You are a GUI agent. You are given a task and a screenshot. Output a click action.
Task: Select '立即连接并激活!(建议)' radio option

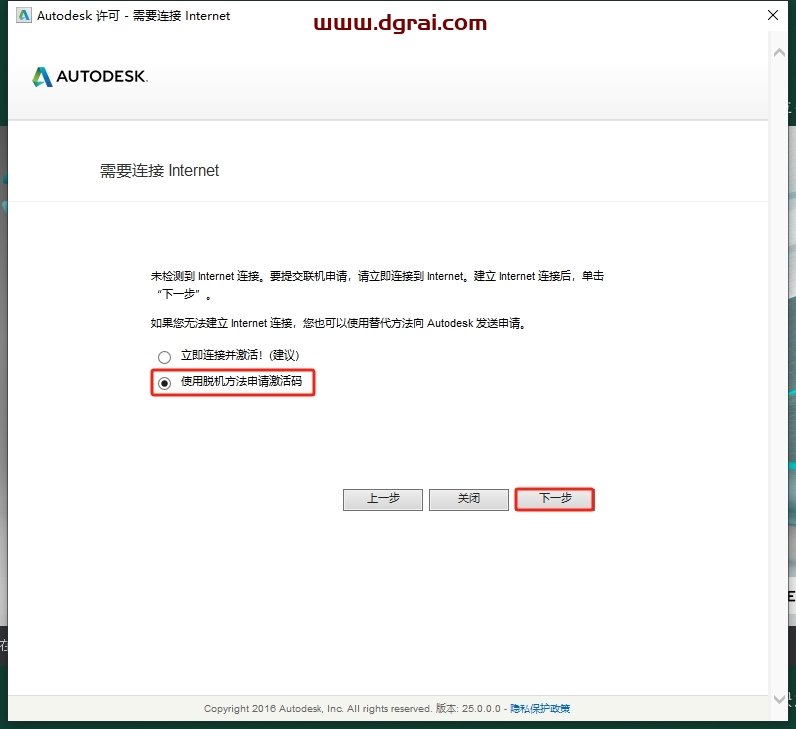coord(164,357)
